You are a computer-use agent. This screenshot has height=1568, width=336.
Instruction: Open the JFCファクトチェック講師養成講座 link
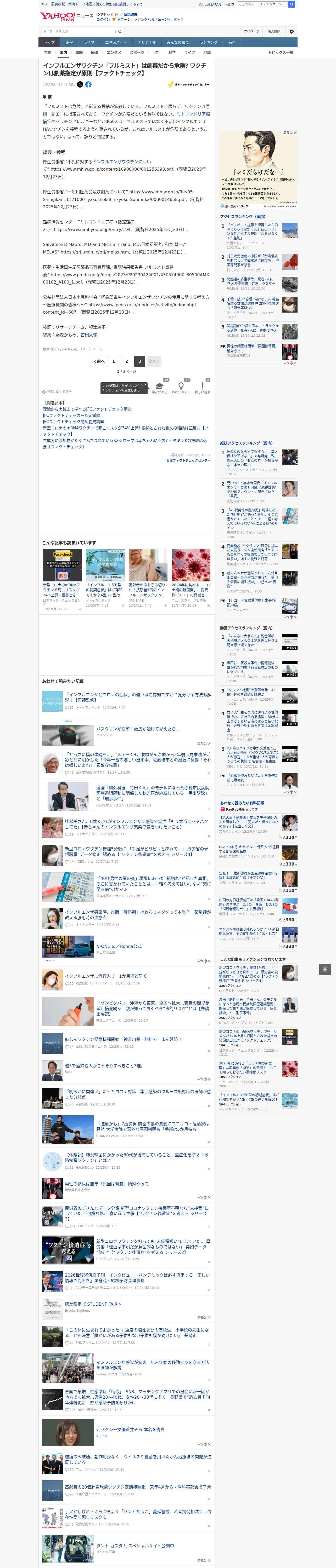(73, 421)
